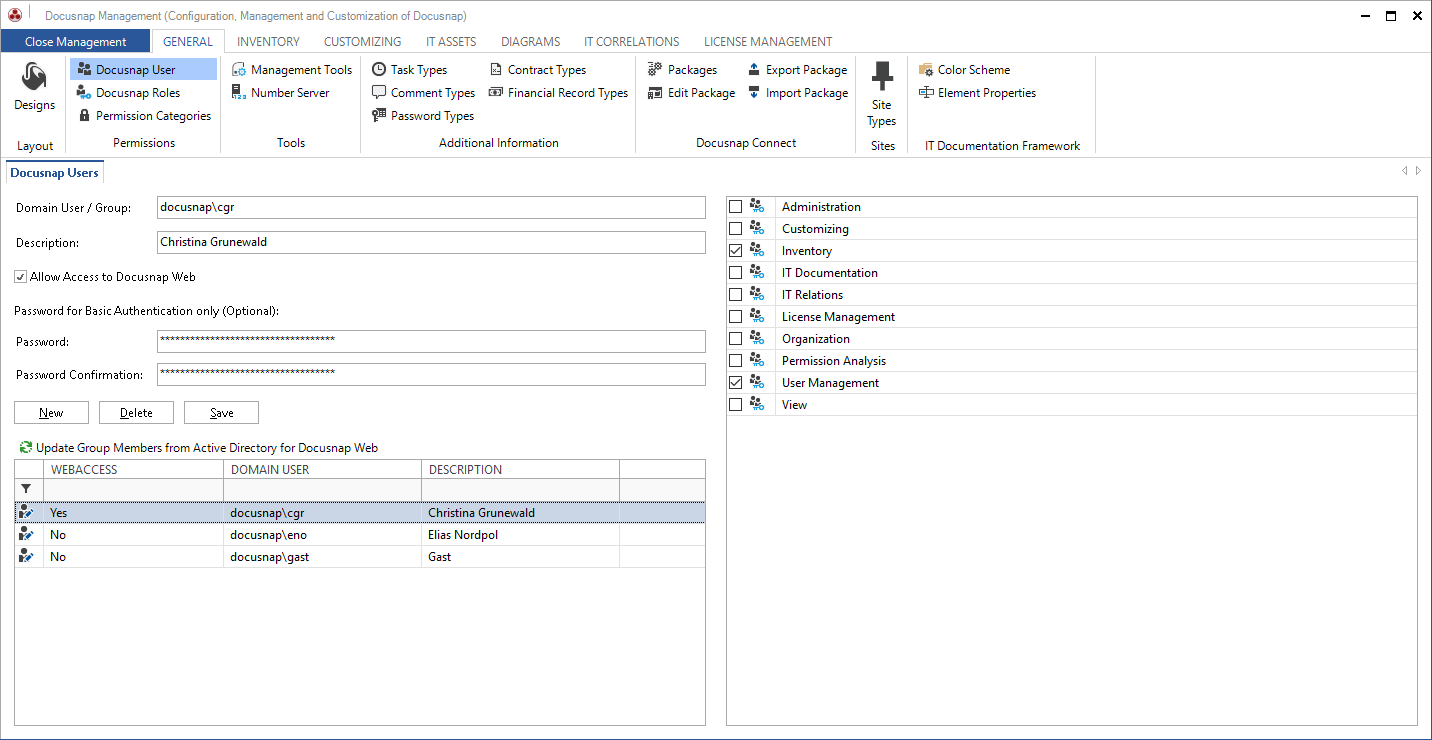The height and width of the screenshot is (740, 1432).
Task: Check the Permission Analysis role
Action: point(736,361)
